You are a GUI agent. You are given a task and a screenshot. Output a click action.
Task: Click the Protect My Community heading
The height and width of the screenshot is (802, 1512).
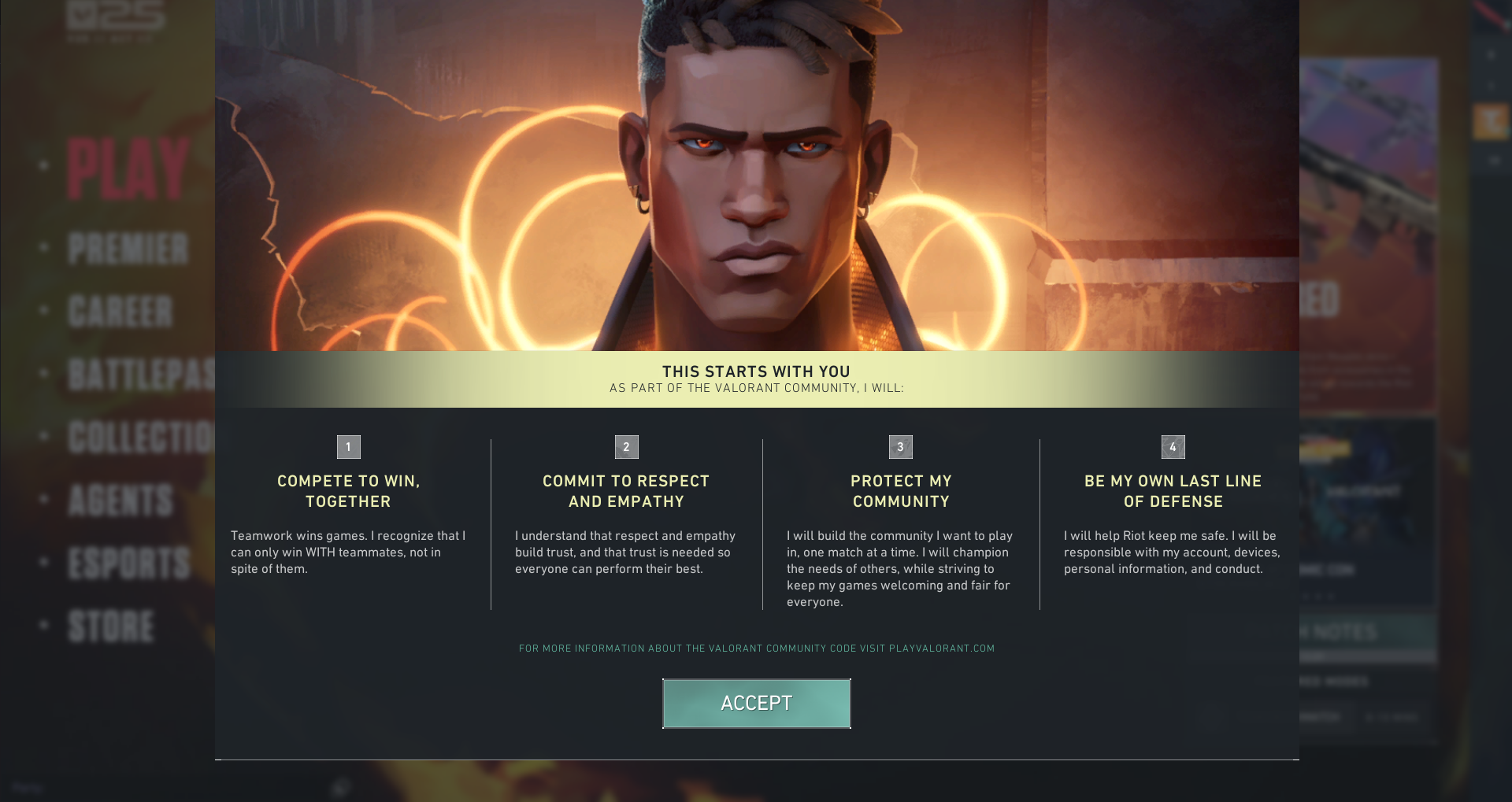(x=901, y=491)
